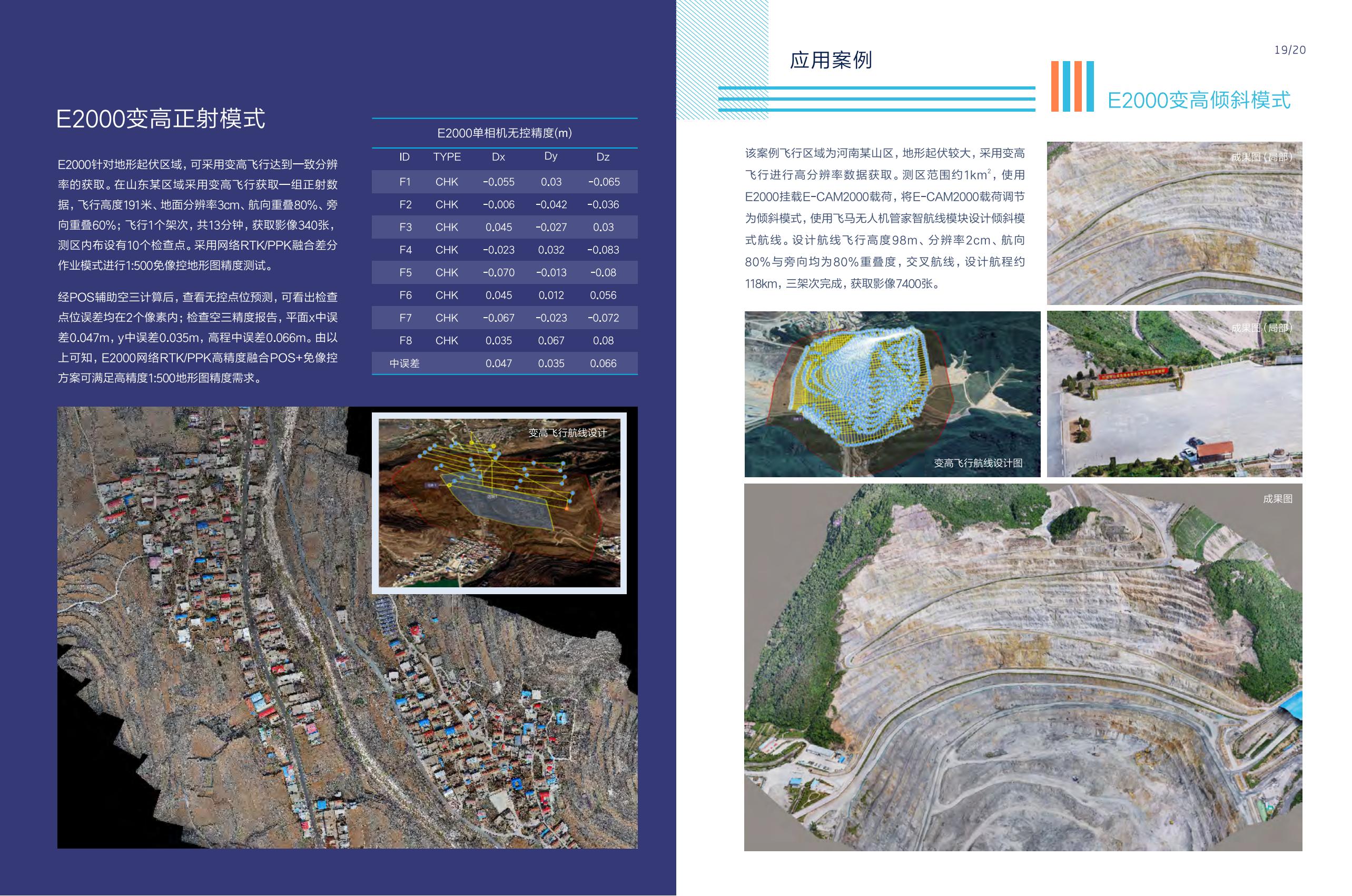This screenshot has height=896, width=1352.
Task: Click the Dy column header
Action: click(550, 156)
